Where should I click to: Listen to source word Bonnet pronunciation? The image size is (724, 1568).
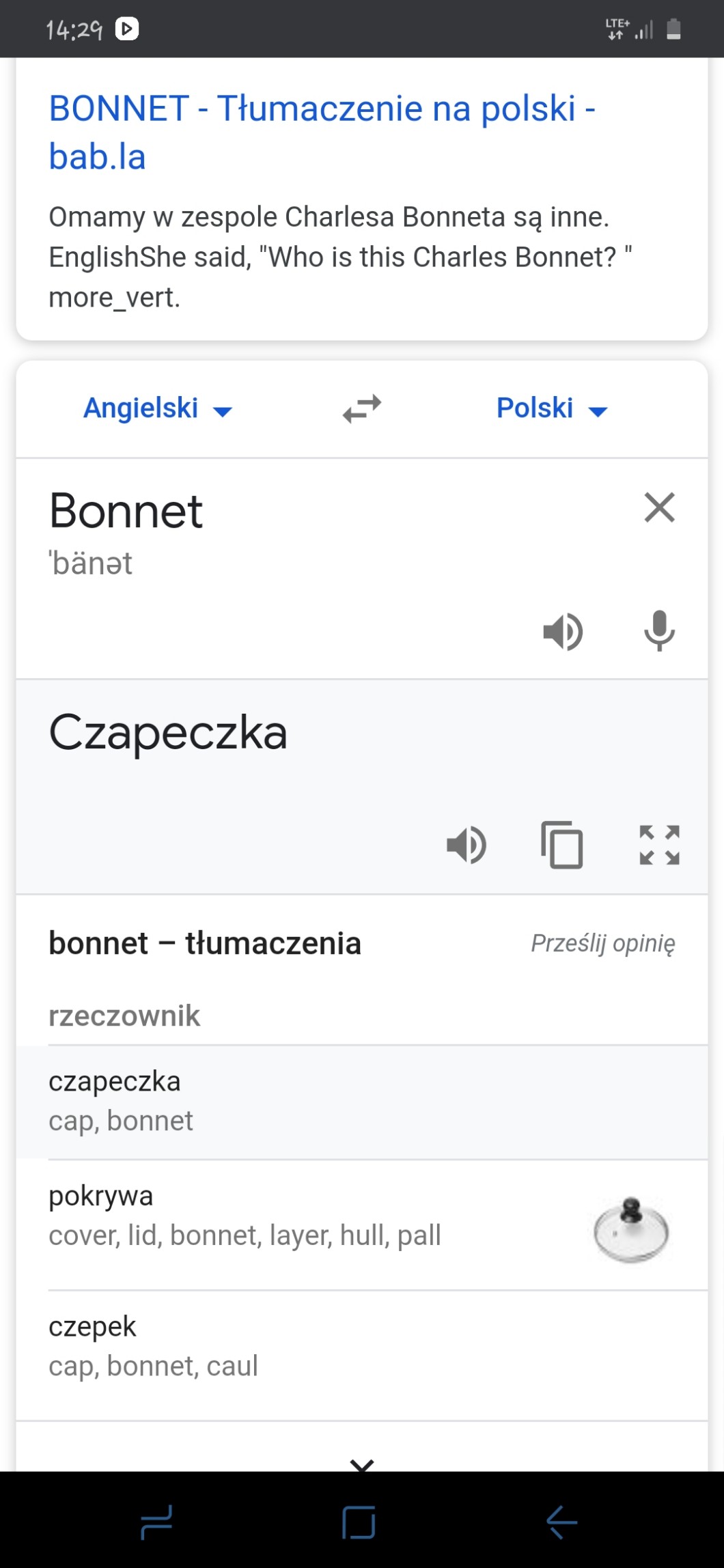click(x=562, y=631)
